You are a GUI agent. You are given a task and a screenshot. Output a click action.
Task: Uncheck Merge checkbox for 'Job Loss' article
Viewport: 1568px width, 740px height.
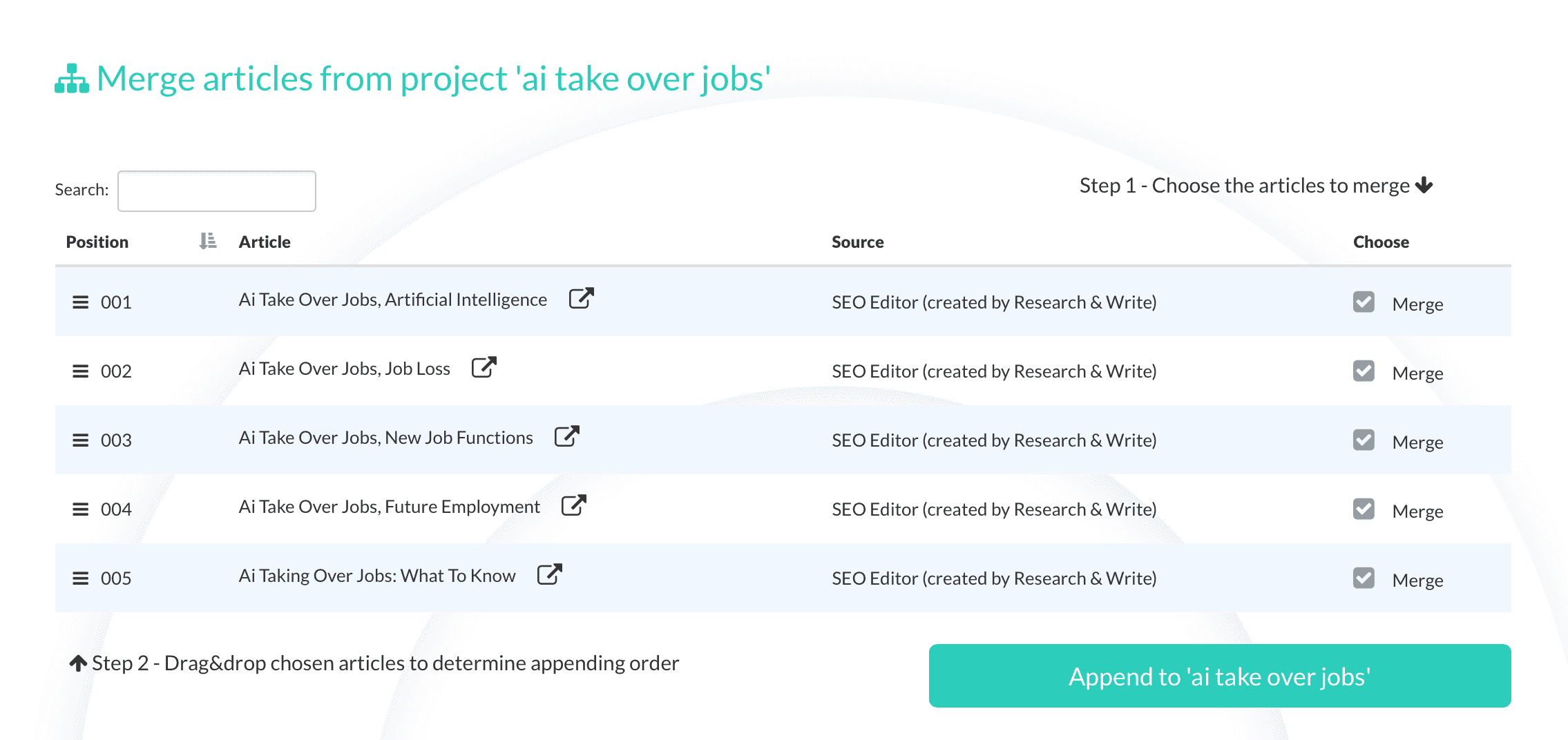[x=1363, y=371]
